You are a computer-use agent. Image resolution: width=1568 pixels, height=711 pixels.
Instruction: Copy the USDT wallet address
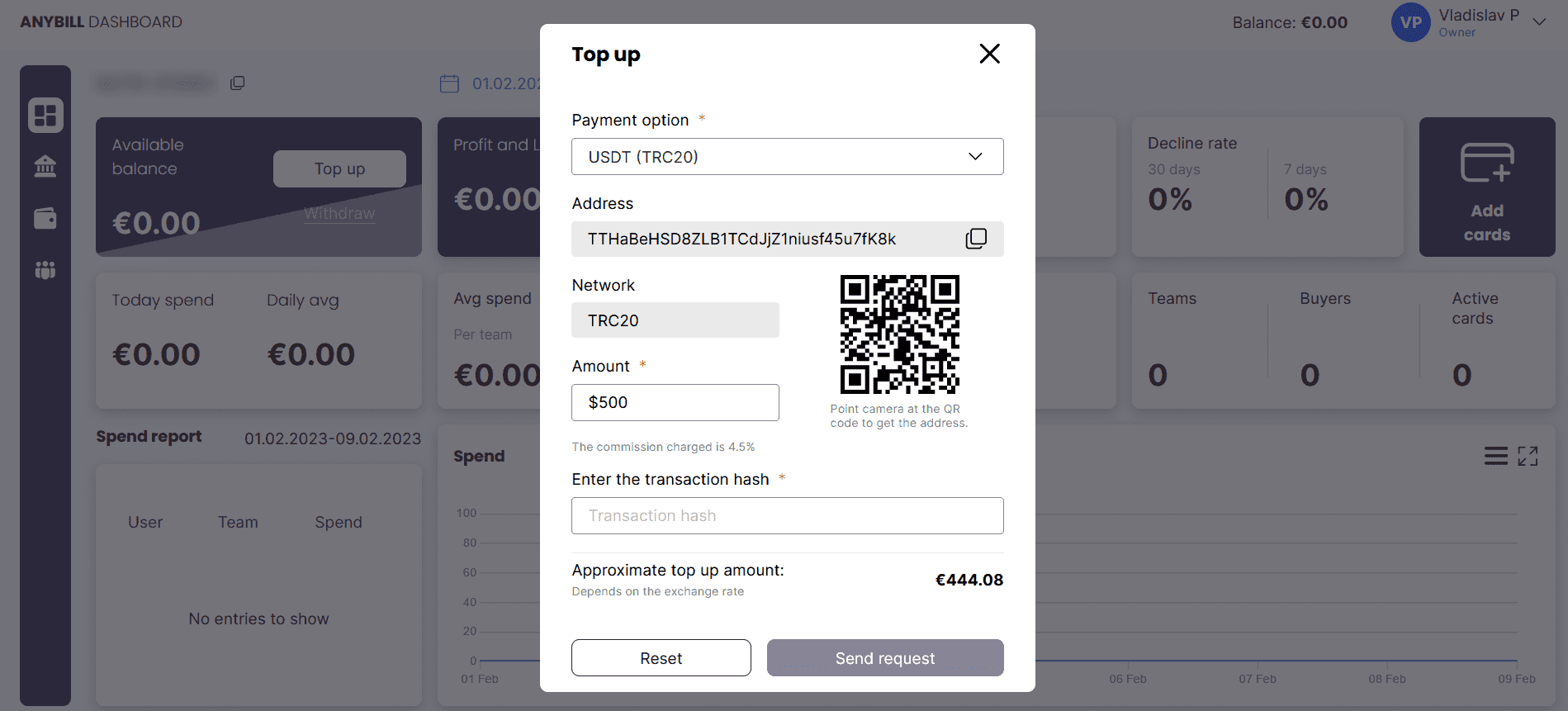pyautogui.click(x=976, y=239)
